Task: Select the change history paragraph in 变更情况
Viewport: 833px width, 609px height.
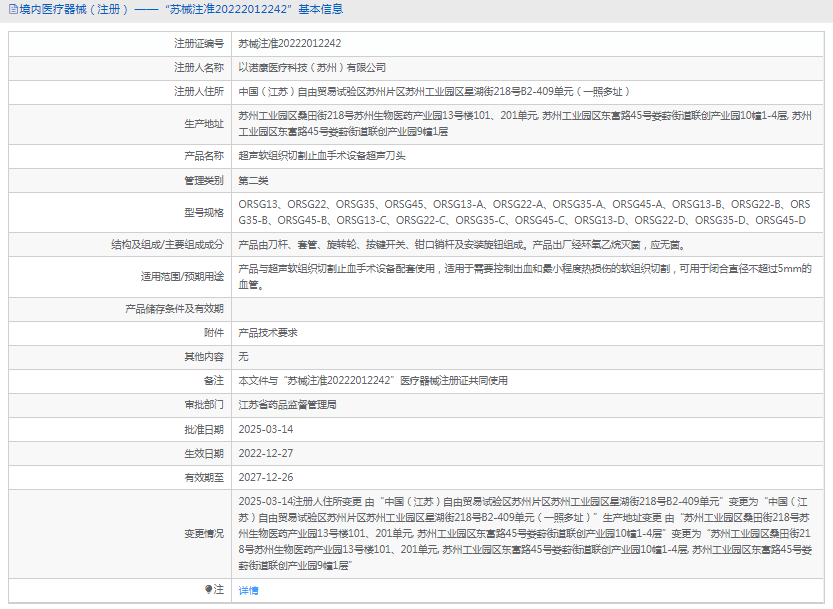Action: pos(525,534)
